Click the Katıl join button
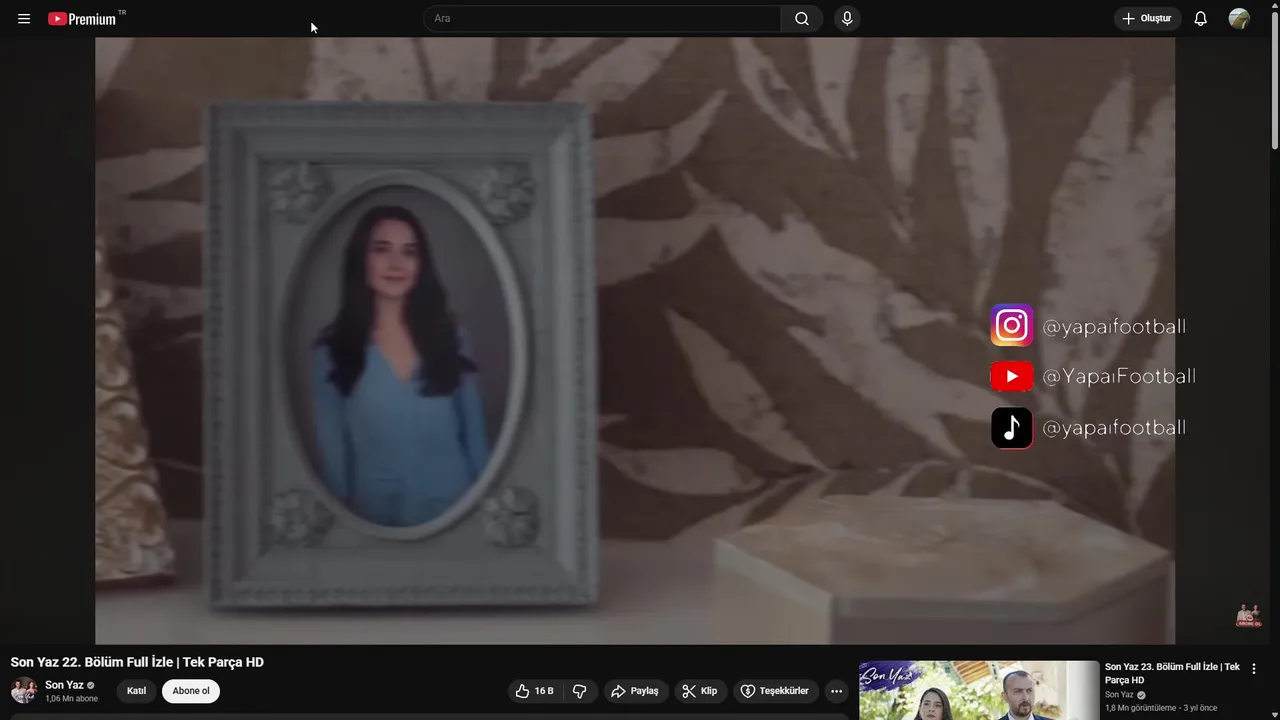The height and width of the screenshot is (720, 1280). pyautogui.click(x=137, y=691)
